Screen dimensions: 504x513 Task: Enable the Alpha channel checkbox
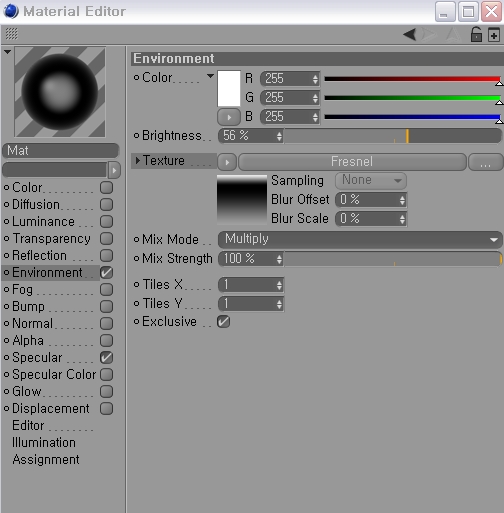click(x=107, y=341)
